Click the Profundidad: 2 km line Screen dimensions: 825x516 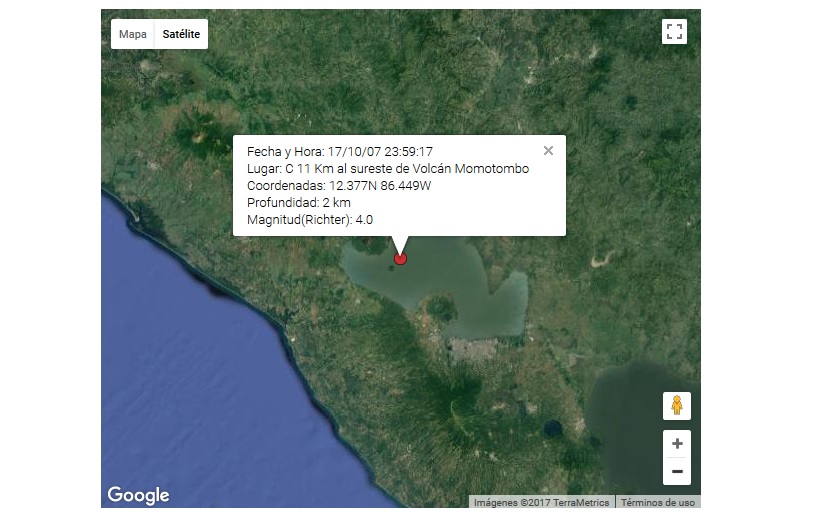tap(298, 202)
